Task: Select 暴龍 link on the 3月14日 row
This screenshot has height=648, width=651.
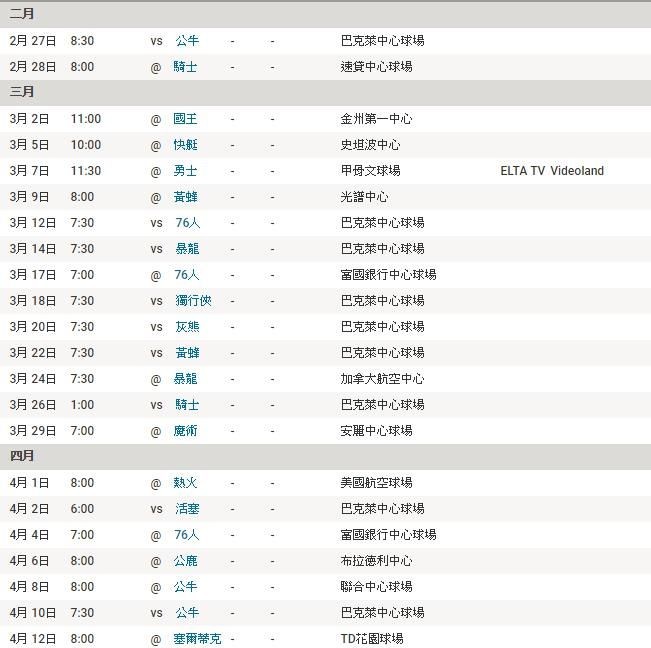Action: pos(186,249)
